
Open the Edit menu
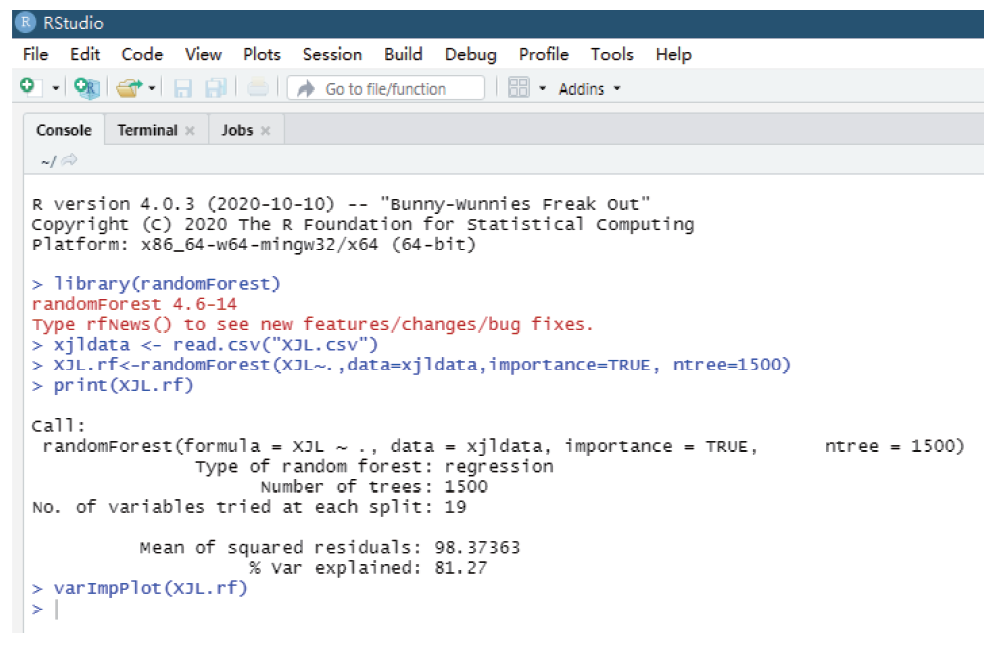click(x=85, y=55)
